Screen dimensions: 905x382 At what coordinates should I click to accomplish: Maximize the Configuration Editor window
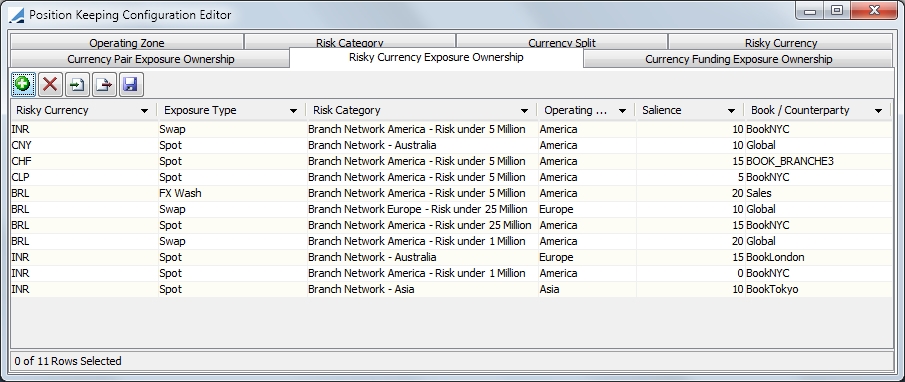pos(837,10)
